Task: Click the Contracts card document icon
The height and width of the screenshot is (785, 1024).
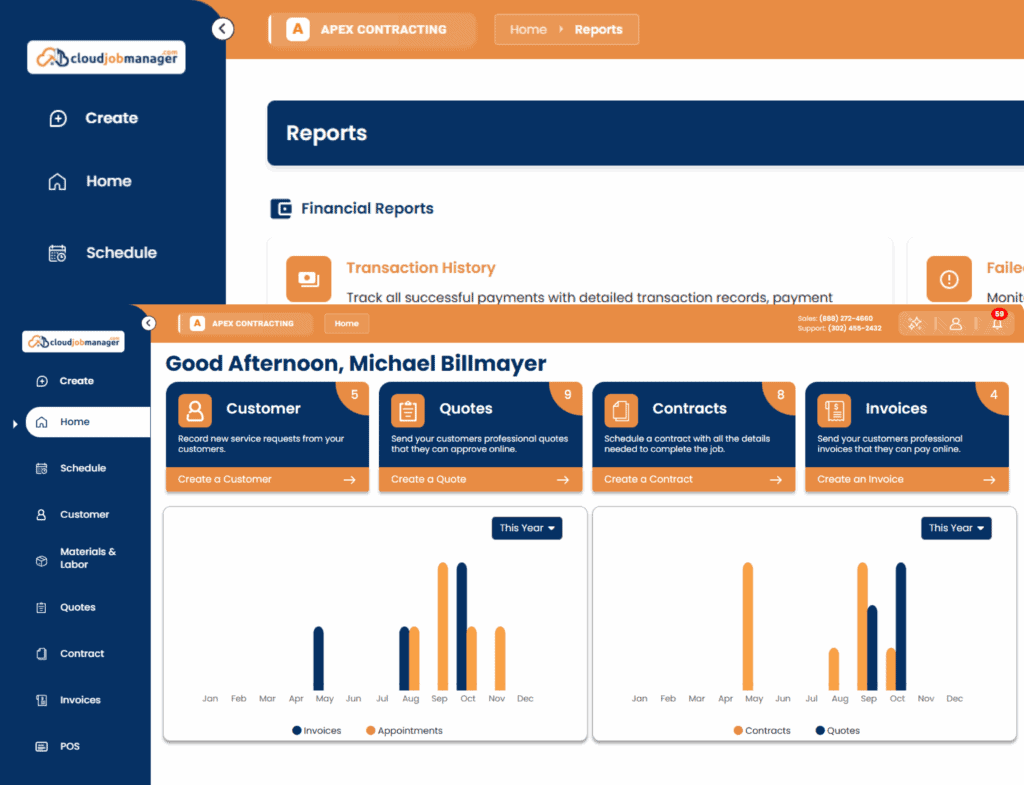Action: pyautogui.click(x=621, y=410)
